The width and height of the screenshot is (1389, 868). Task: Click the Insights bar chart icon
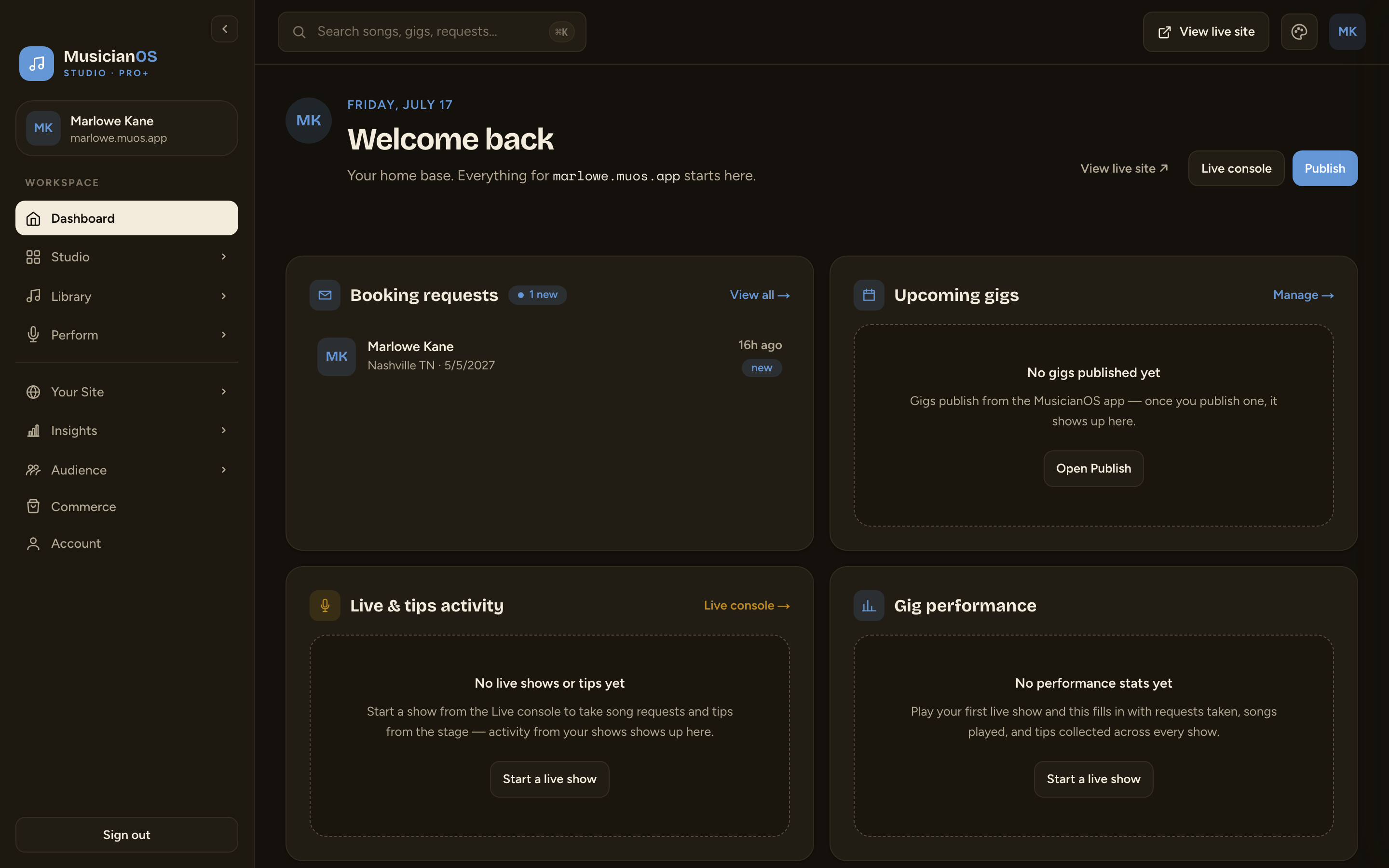pyautogui.click(x=33, y=431)
